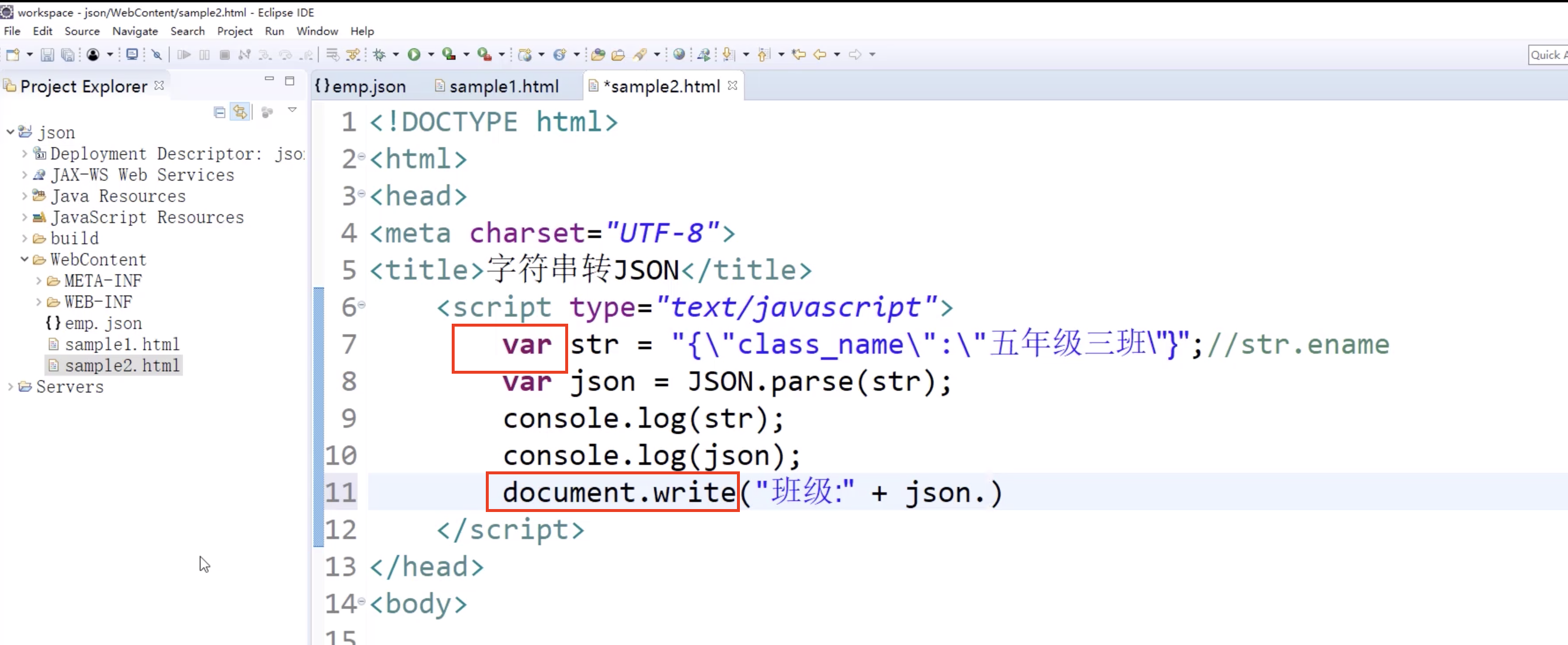1568x645 pixels.
Task: Open the Source menu
Action: [82, 31]
